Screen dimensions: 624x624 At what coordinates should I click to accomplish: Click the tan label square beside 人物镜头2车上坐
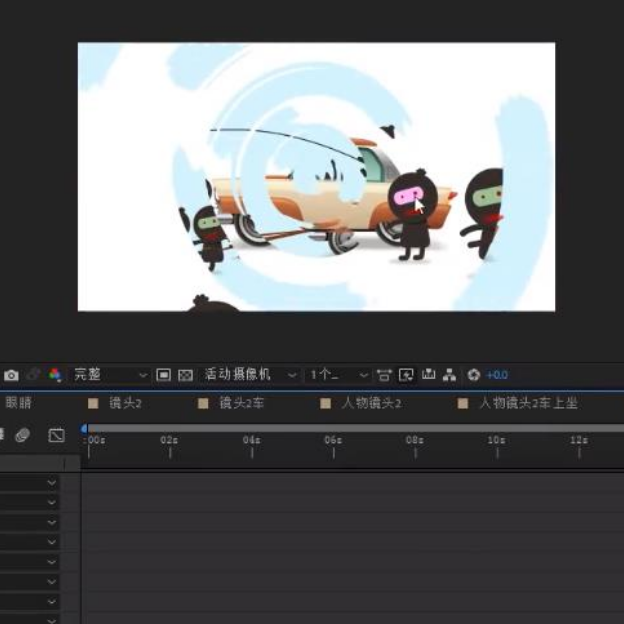[463, 404]
